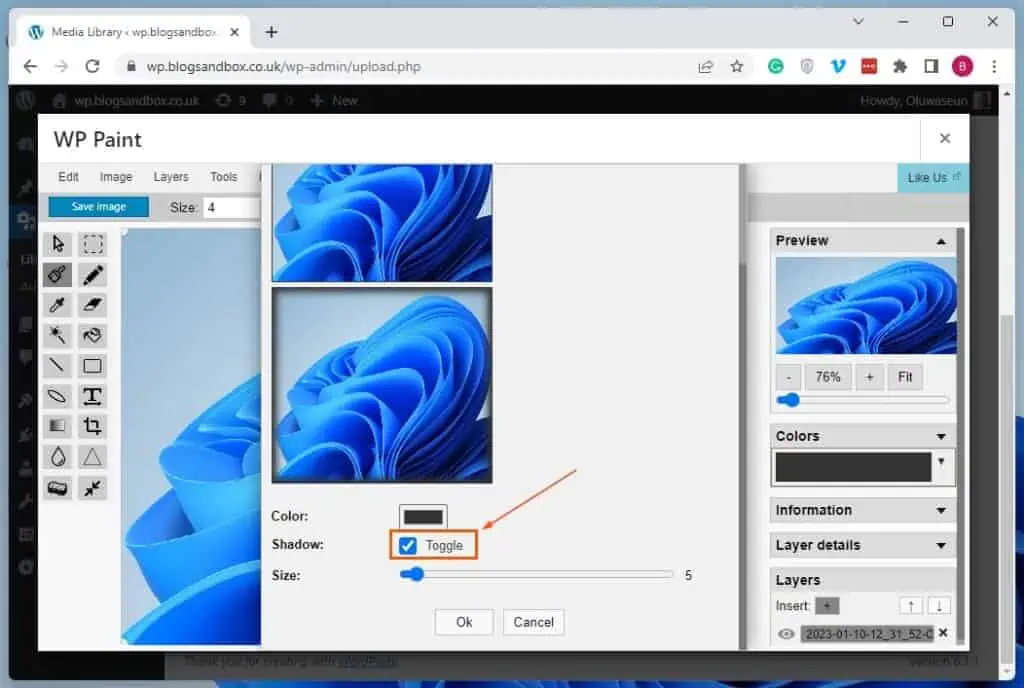Click the Ok button in dialog
The width and height of the screenshot is (1024, 688).
[464, 622]
